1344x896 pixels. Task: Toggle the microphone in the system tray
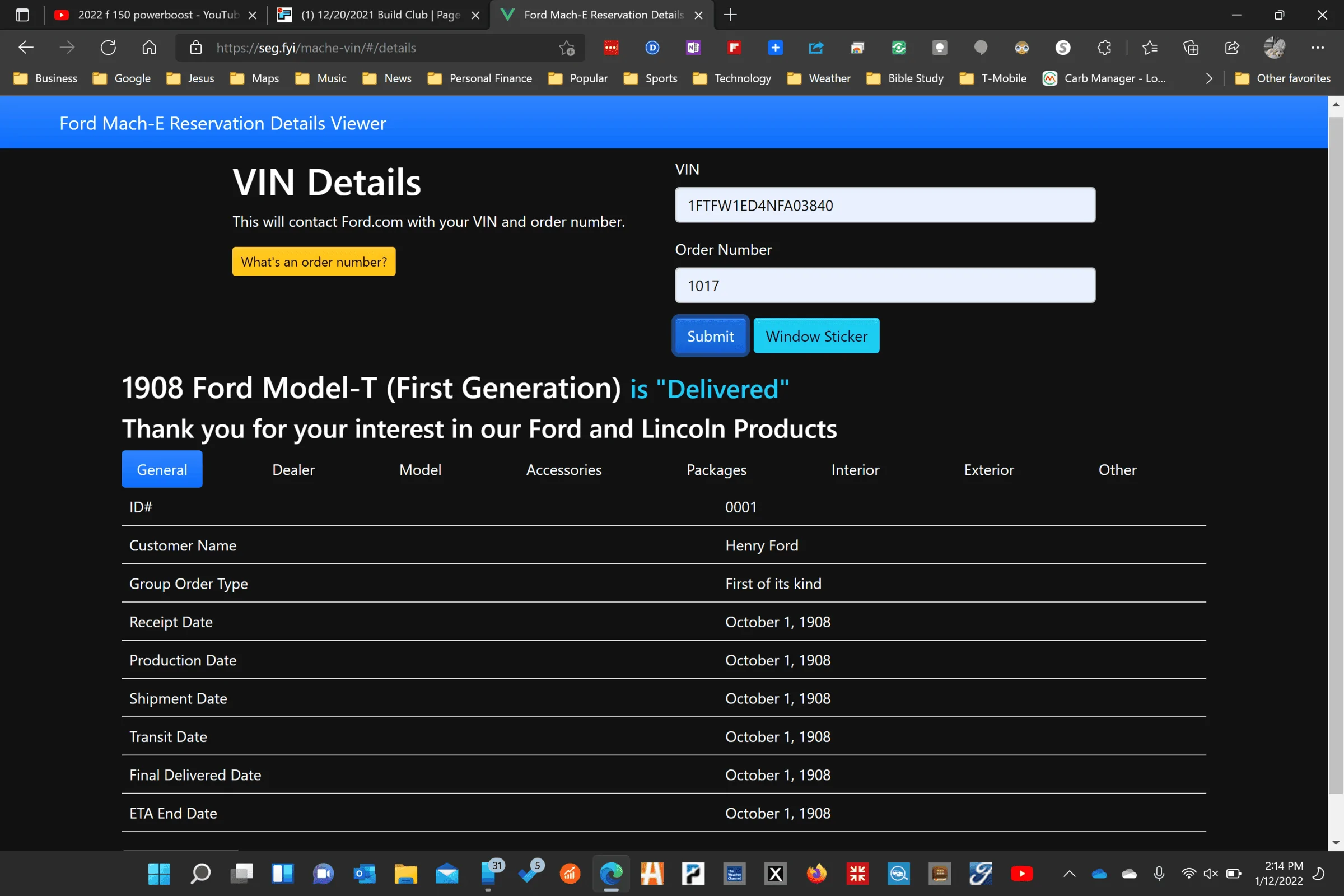1159,874
